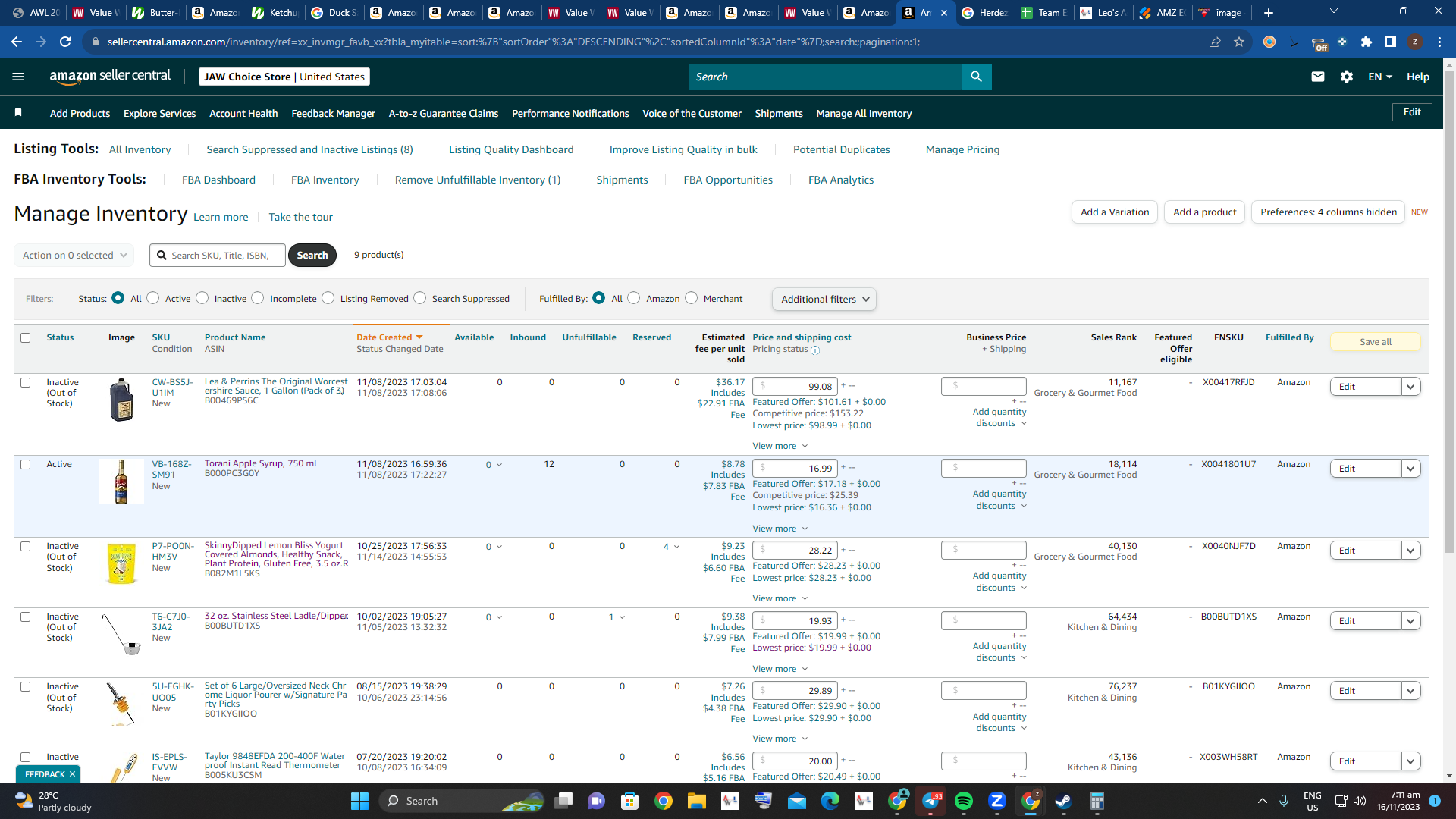Open Account Health in the nav bar

[x=243, y=113]
